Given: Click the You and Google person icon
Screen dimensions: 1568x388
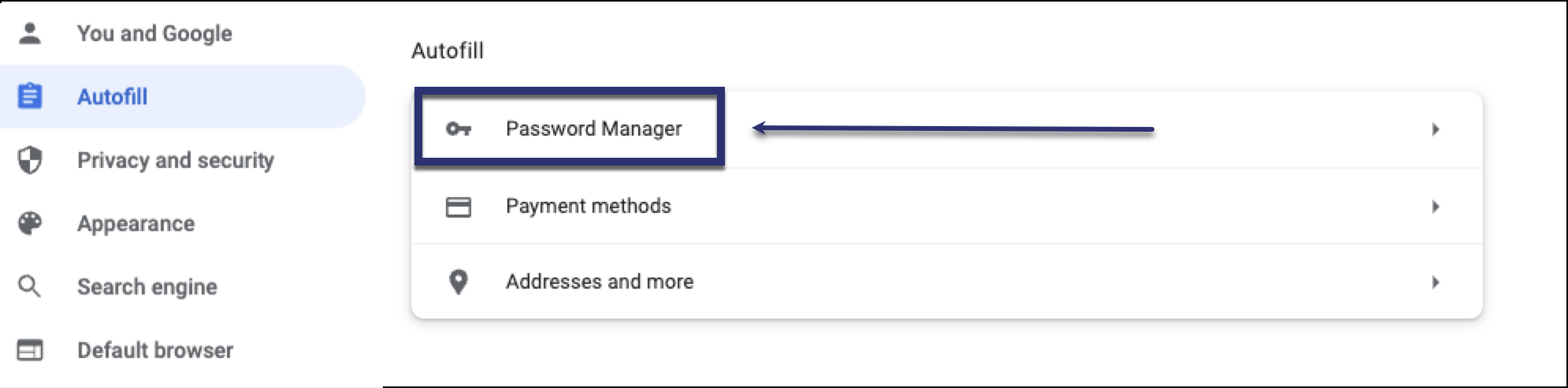Looking at the screenshot, I should tap(30, 33).
